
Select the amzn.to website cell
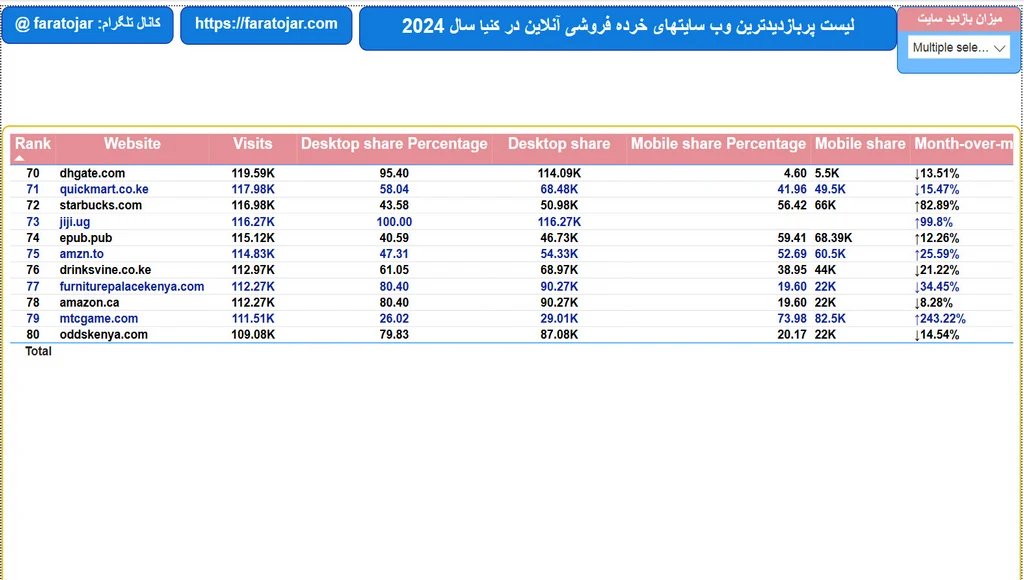pyautogui.click(x=81, y=254)
